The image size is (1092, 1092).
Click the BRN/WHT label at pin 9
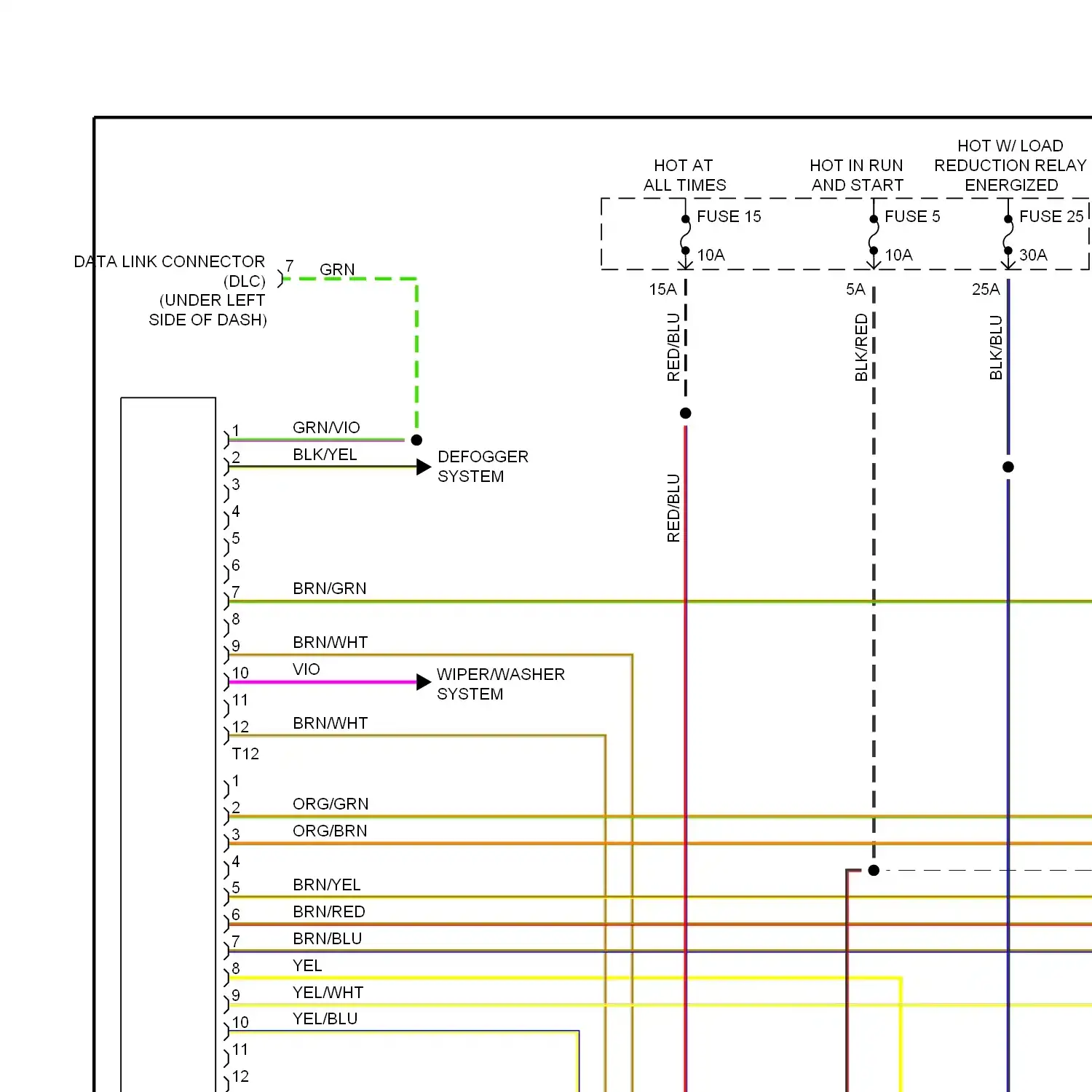[330, 642]
